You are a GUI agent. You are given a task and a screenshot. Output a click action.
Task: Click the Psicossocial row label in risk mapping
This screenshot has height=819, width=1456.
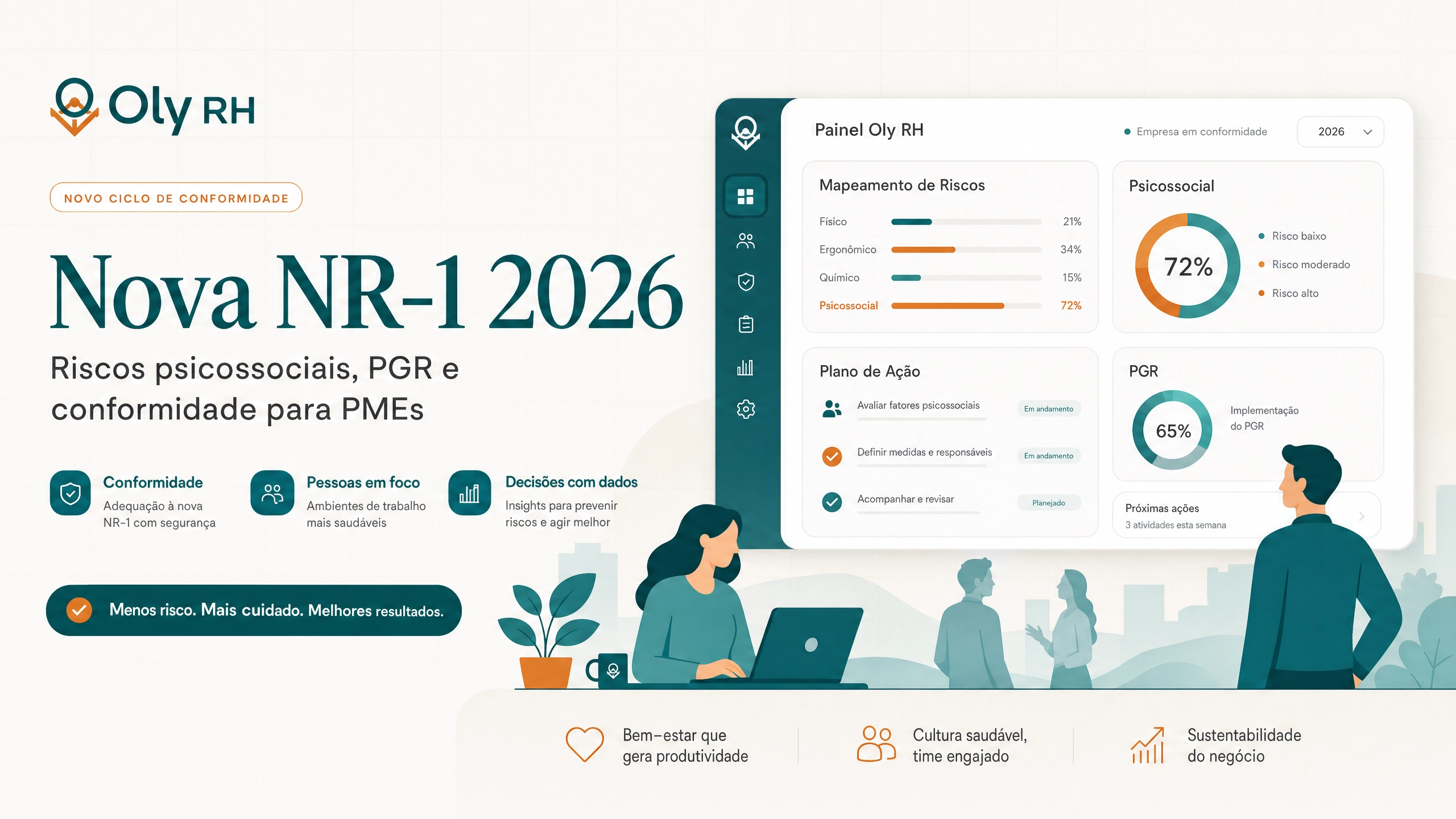click(x=849, y=306)
